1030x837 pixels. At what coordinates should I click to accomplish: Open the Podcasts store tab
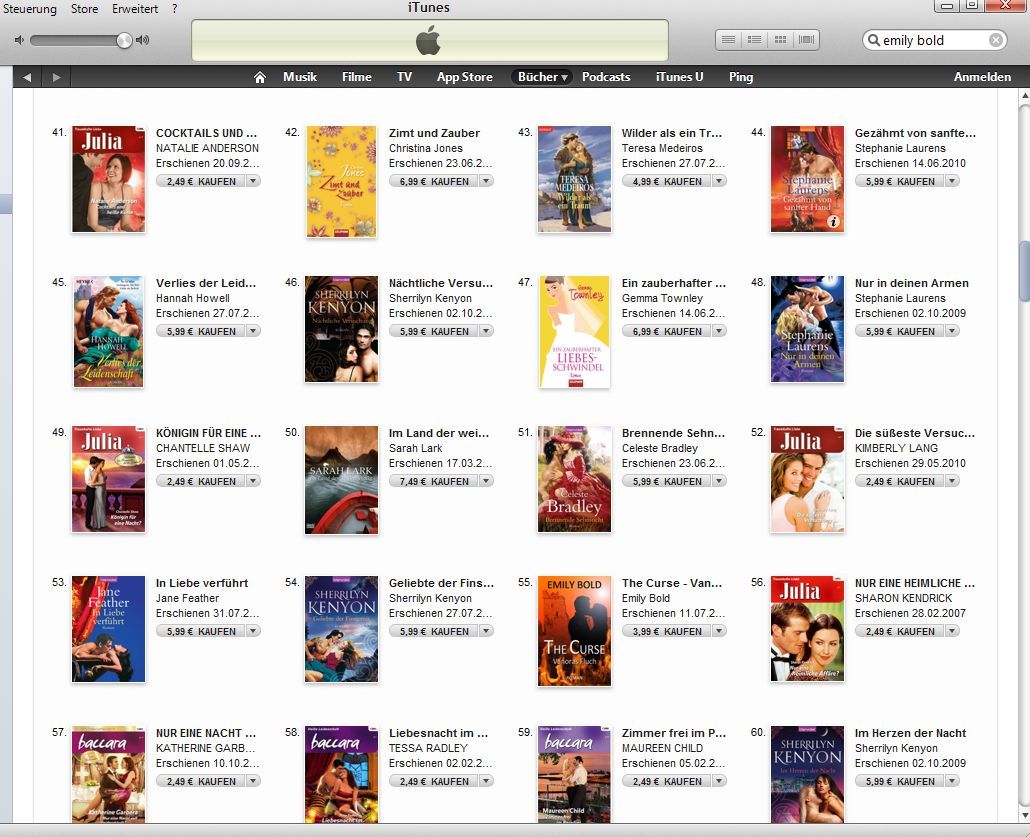(606, 77)
